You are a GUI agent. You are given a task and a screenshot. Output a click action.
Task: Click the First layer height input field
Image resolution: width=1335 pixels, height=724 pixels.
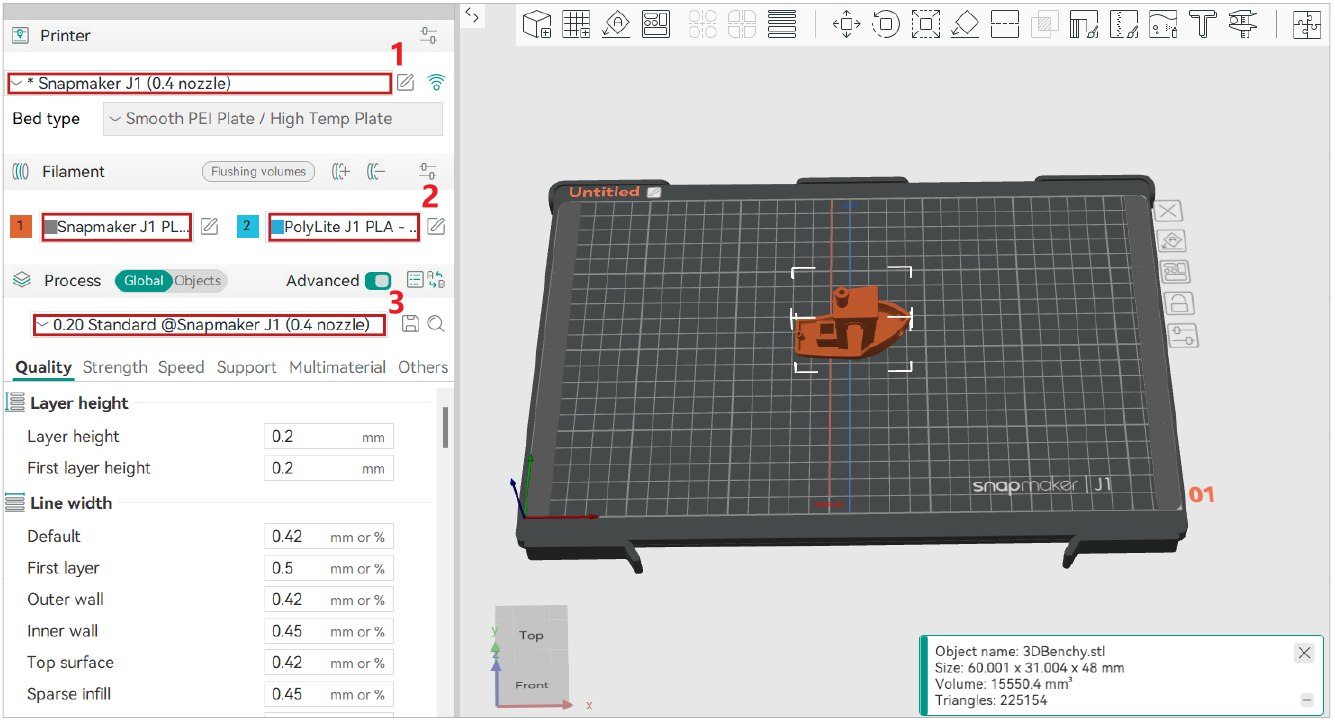click(x=329, y=468)
